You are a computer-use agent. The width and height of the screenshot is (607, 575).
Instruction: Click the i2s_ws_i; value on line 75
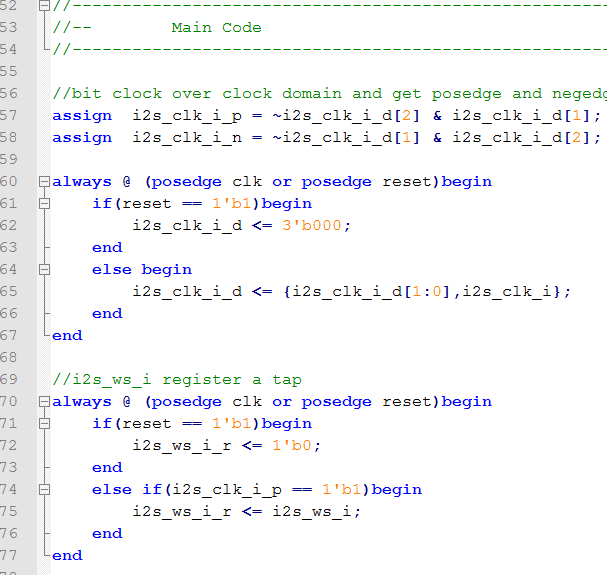click(x=317, y=512)
